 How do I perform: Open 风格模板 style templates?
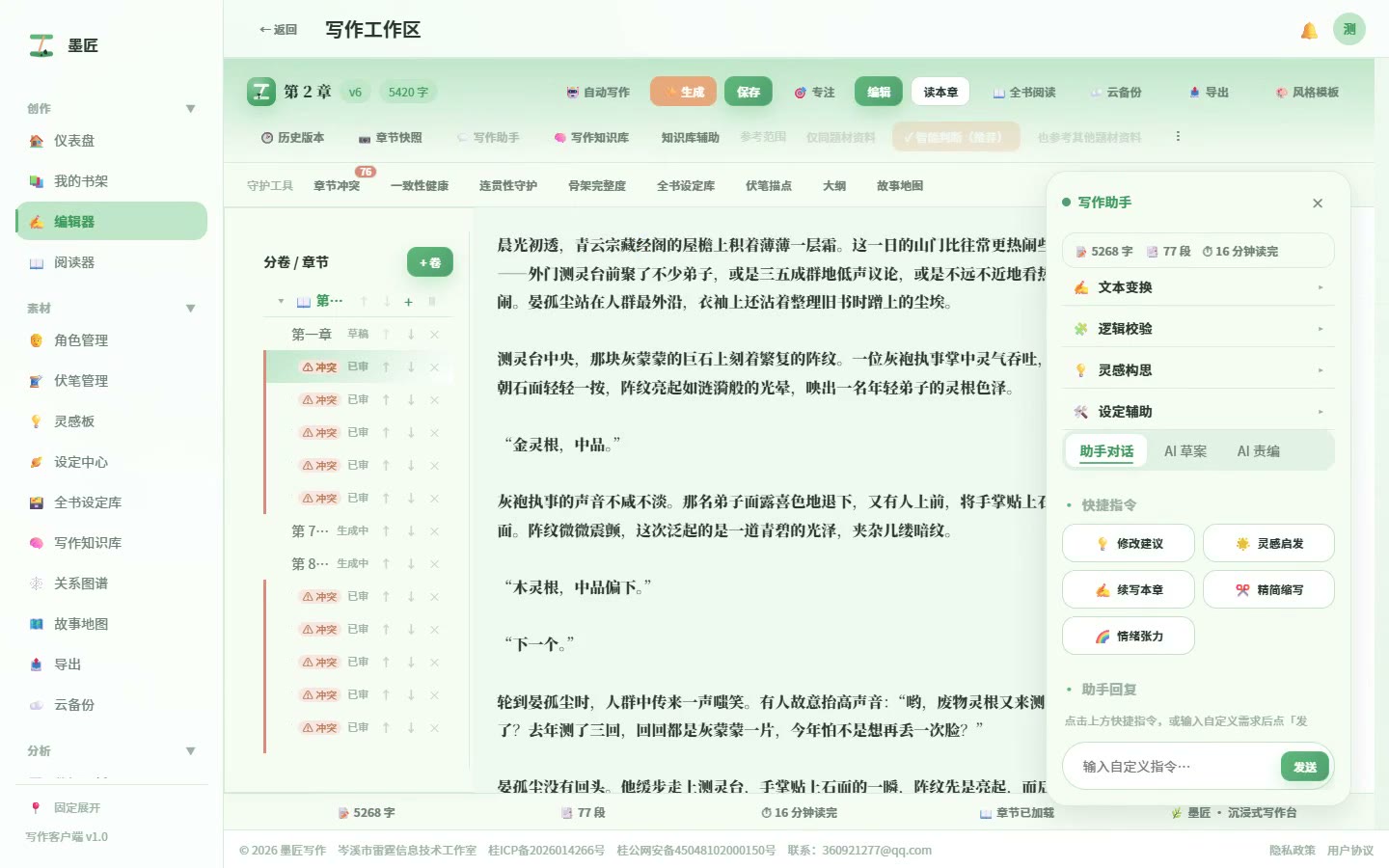[x=1307, y=93]
